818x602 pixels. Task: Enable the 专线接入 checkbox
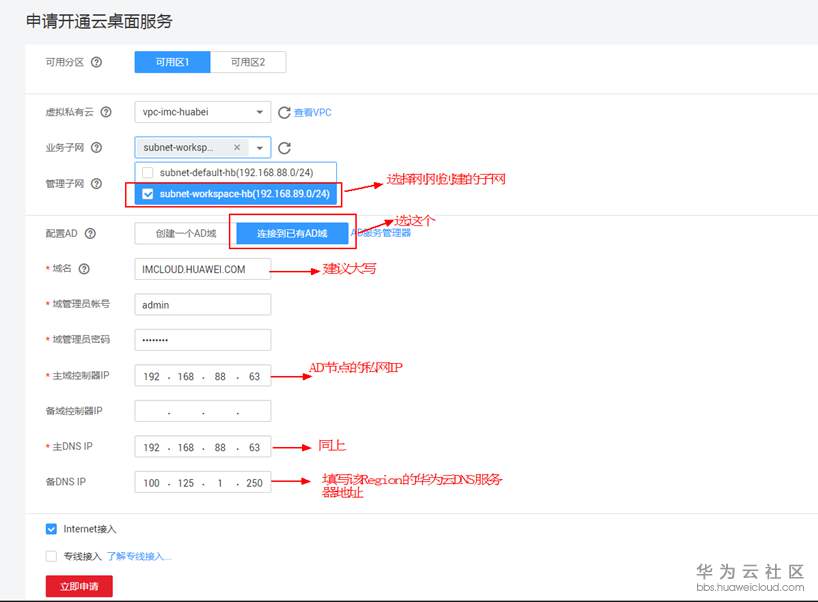pos(51,557)
